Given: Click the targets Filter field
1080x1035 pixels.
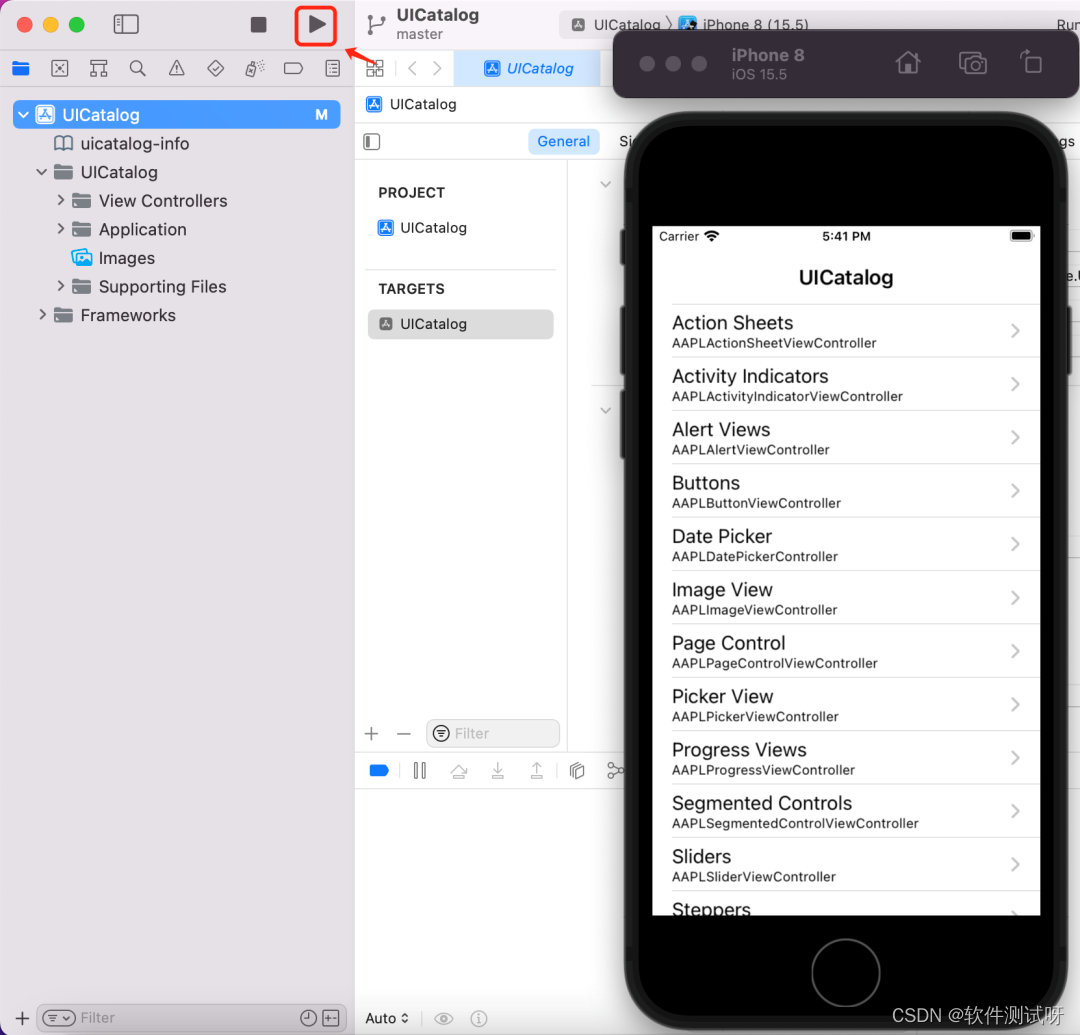Looking at the screenshot, I should coord(492,734).
